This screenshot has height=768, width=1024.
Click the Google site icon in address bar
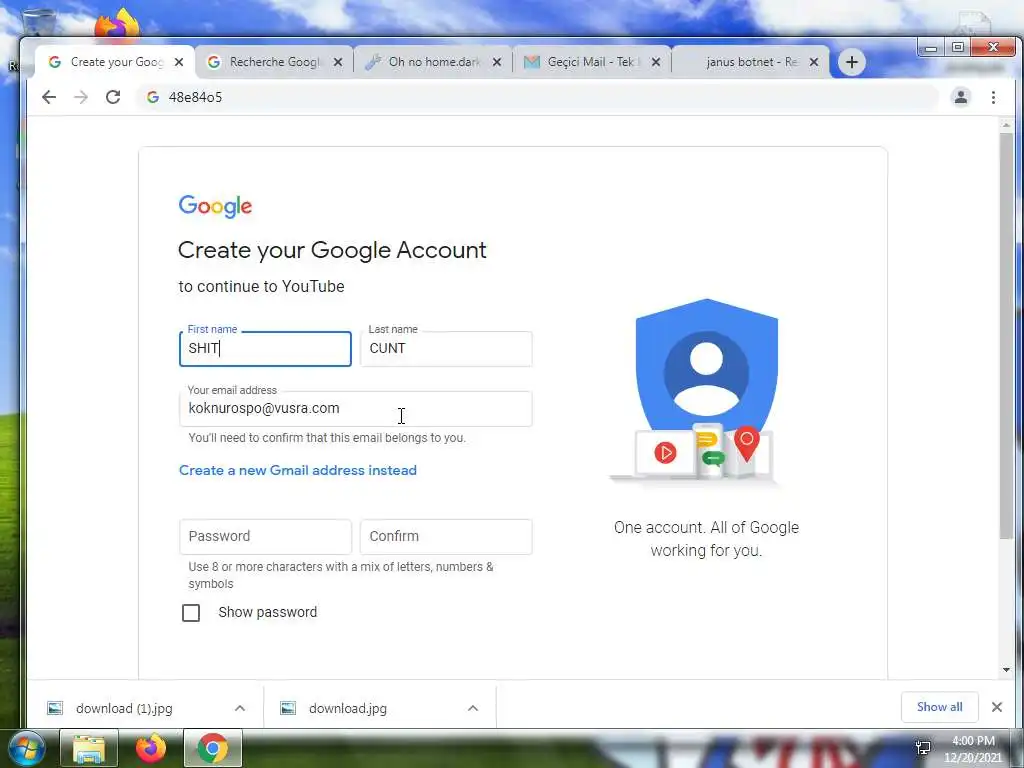[153, 97]
